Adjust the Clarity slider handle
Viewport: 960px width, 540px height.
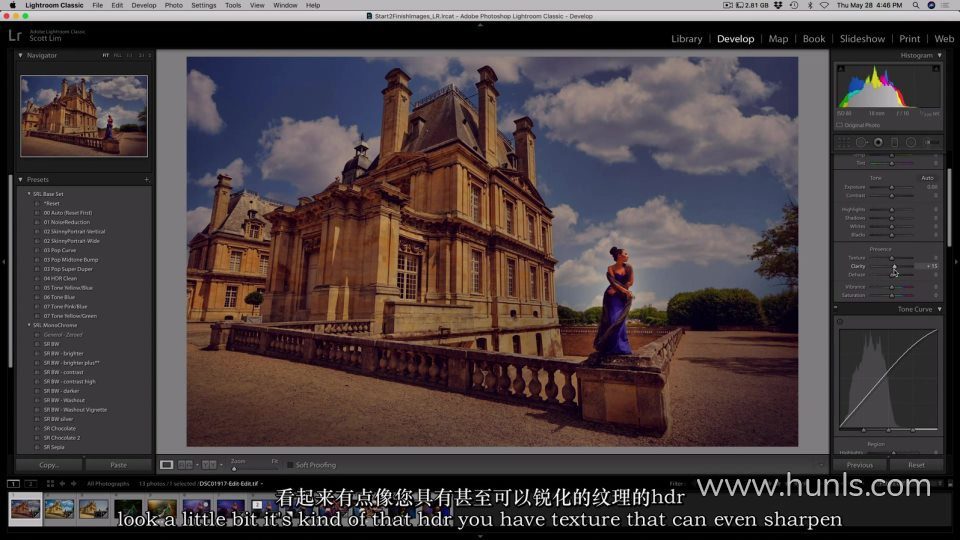[894, 266]
